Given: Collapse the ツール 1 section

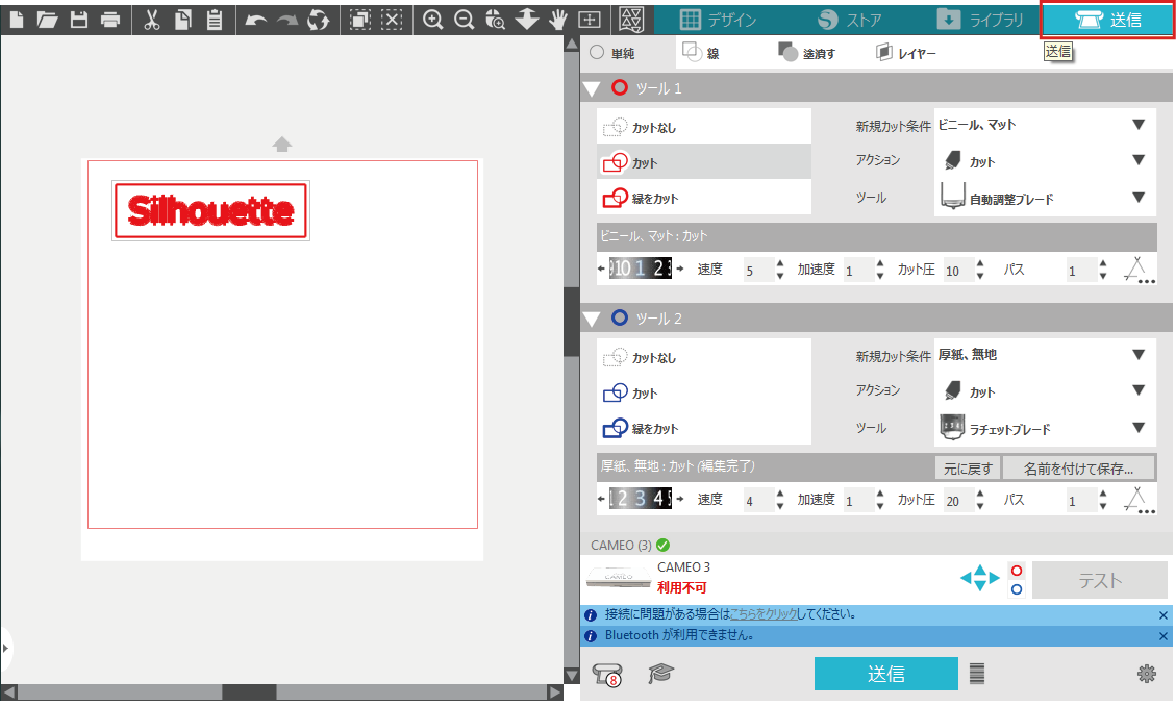Looking at the screenshot, I should click(x=592, y=88).
